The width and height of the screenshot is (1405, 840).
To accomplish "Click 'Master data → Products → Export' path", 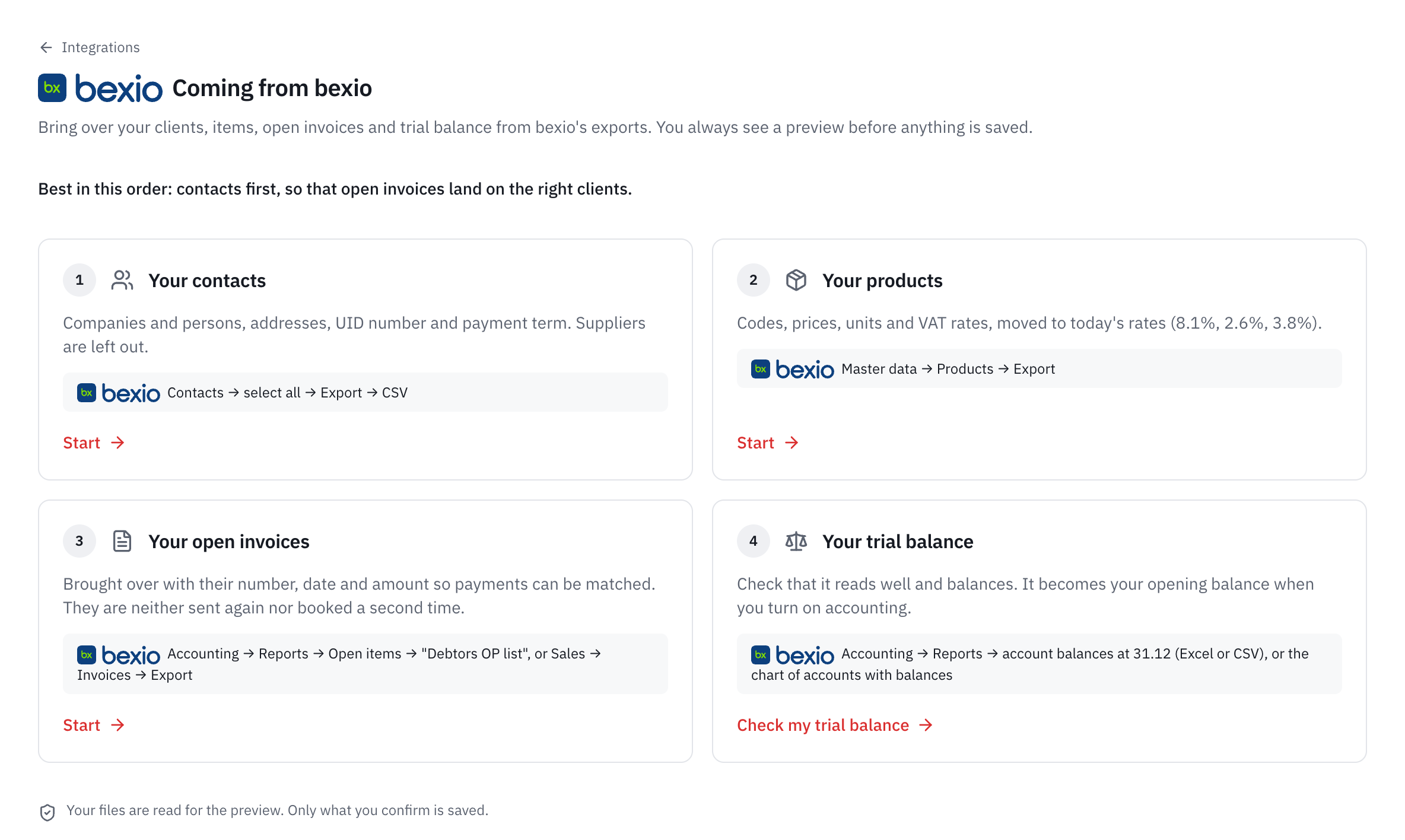I will click(x=948, y=369).
